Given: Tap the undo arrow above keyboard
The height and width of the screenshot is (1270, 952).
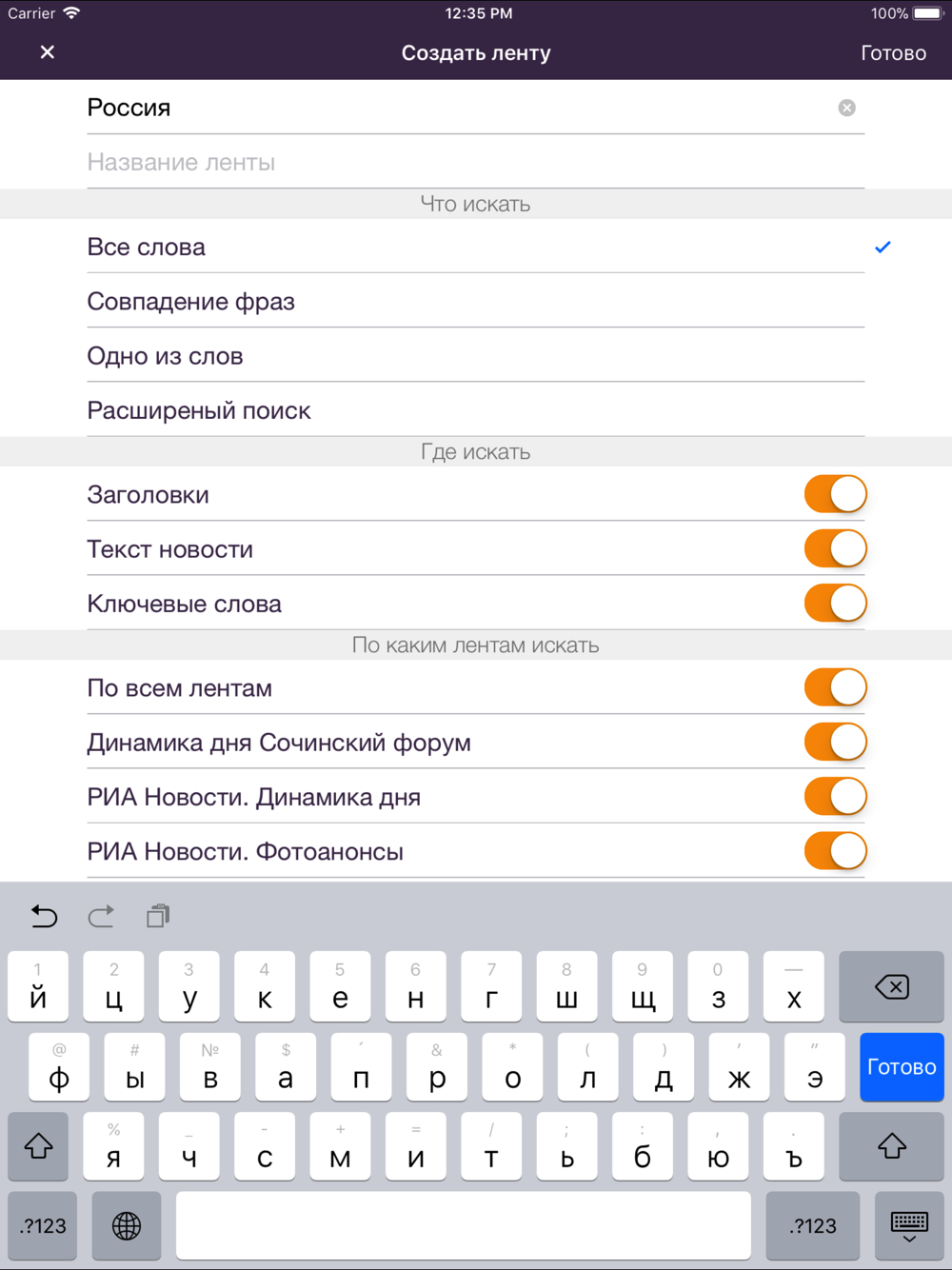Looking at the screenshot, I should coord(44,916).
